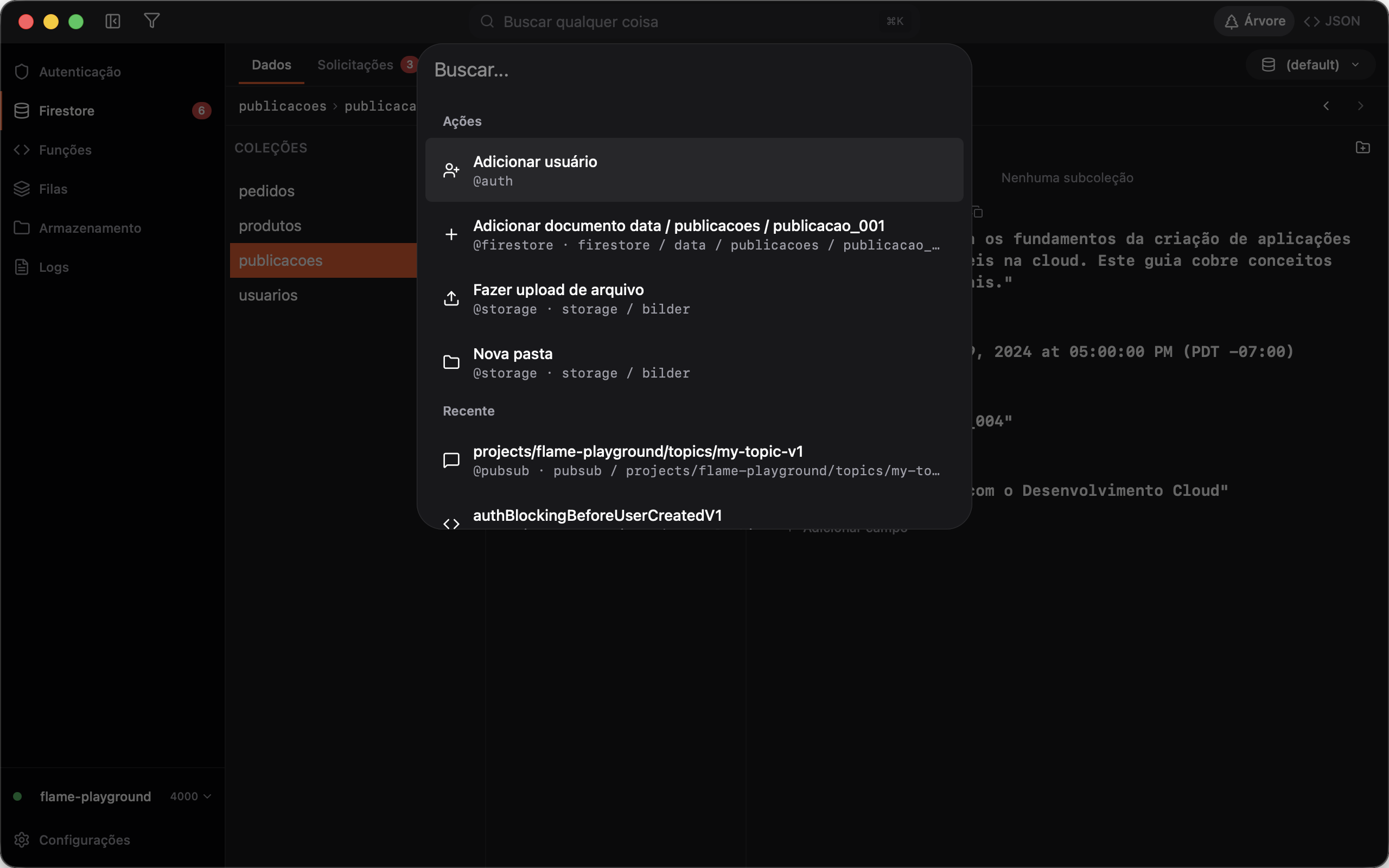Choose Fazer upload de arquivo action
This screenshot has height=868, width=1389.
click(x=694, y=298)
